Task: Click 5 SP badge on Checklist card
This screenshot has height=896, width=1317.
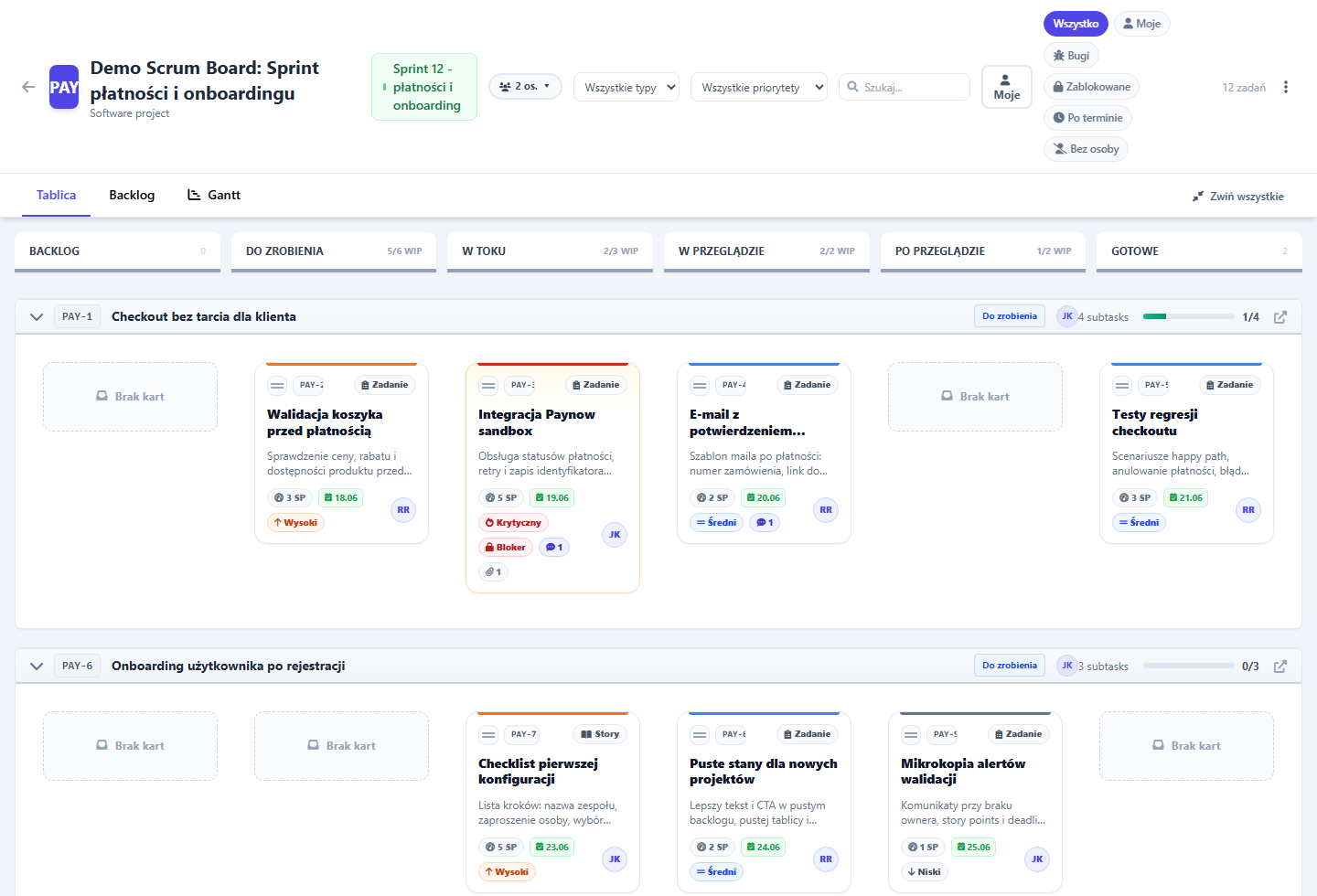Action: click(501, 848)
